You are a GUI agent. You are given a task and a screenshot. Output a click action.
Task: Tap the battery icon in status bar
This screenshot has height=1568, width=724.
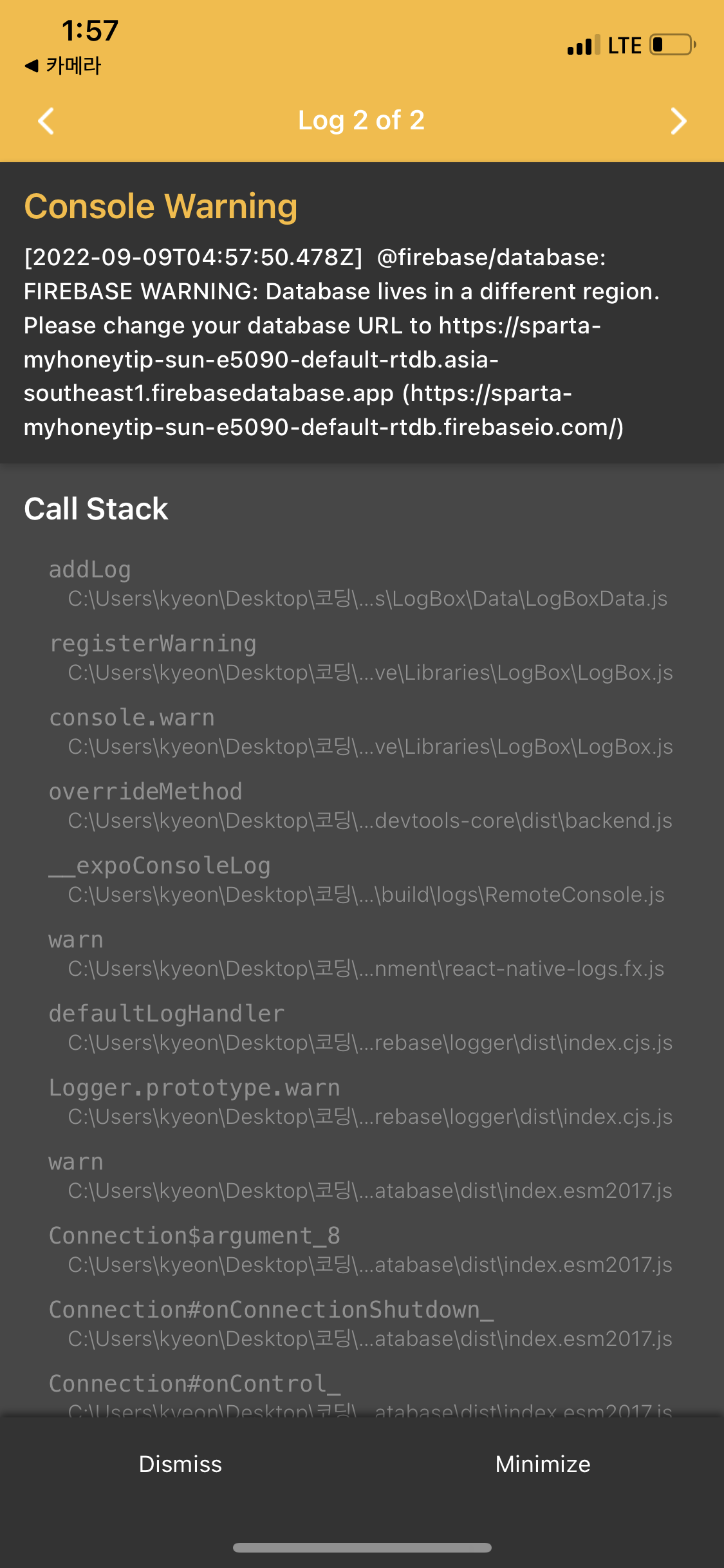[x=673, y=45]
